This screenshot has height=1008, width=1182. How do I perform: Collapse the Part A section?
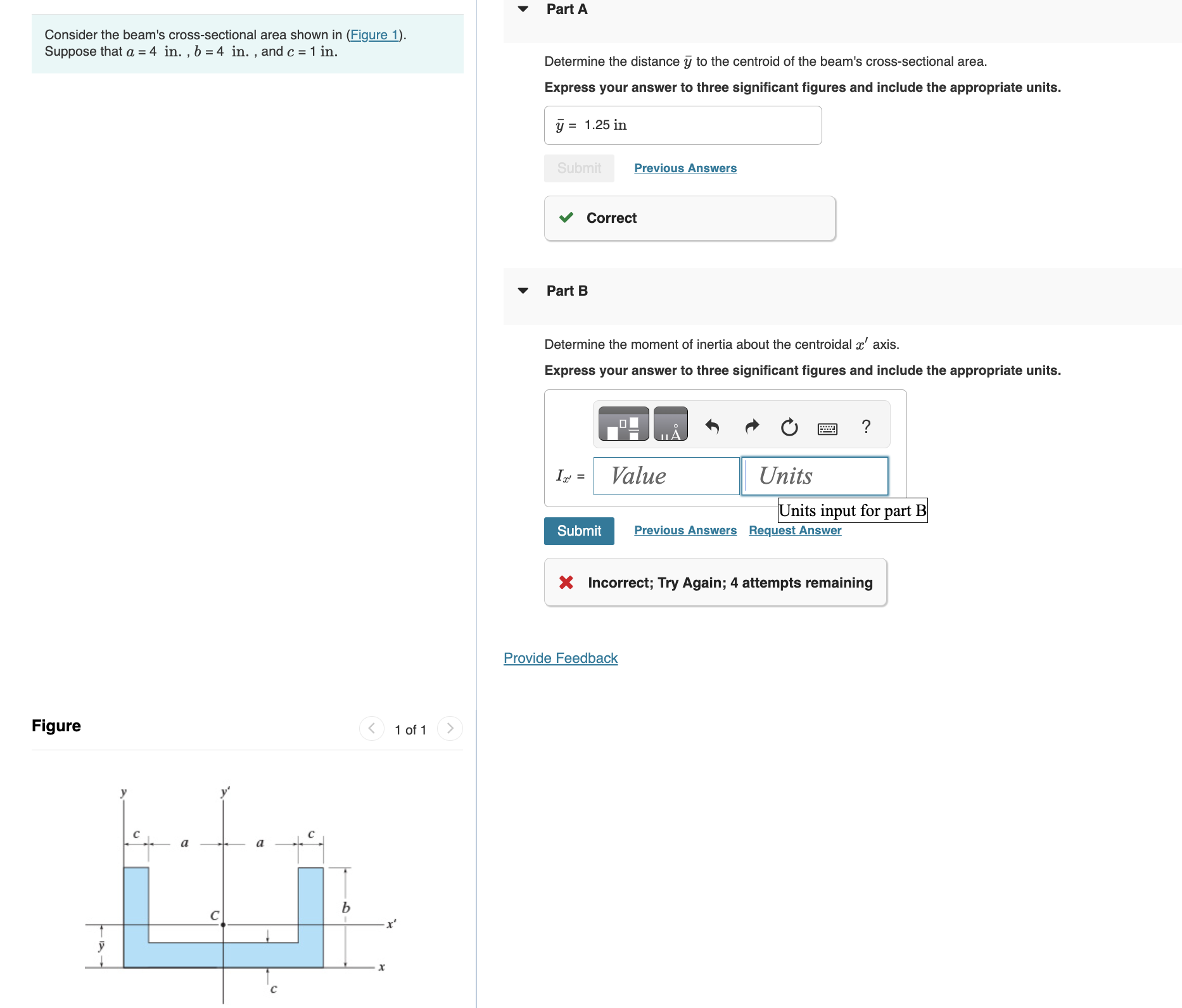(522, 9)
